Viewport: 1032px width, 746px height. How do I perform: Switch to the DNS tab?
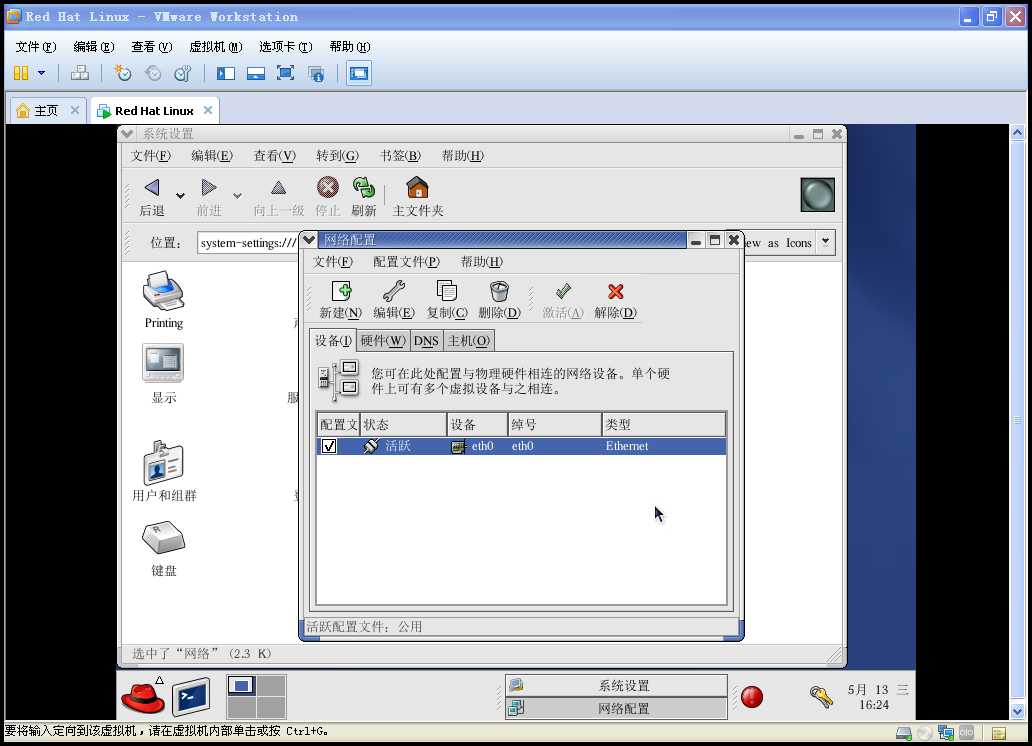tap(426, 340)
